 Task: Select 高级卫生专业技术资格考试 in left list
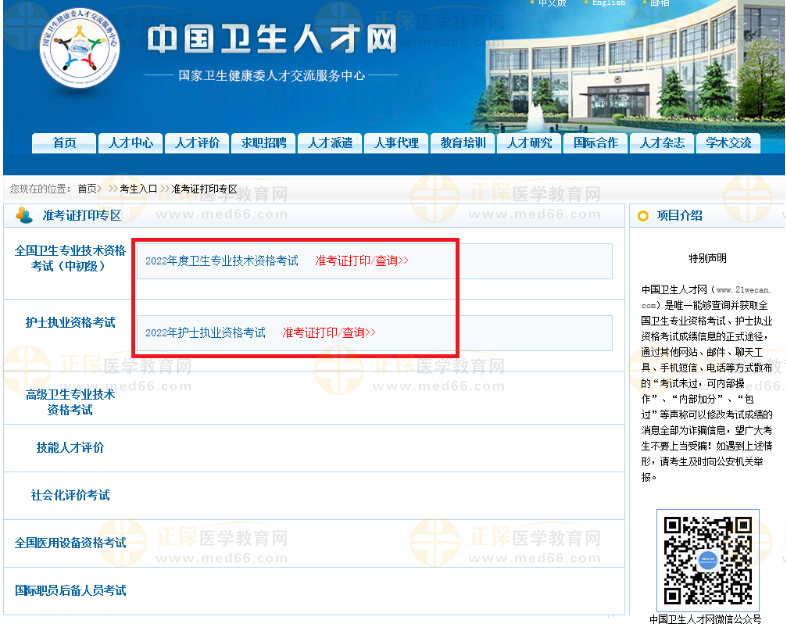[x=70, y=402]
